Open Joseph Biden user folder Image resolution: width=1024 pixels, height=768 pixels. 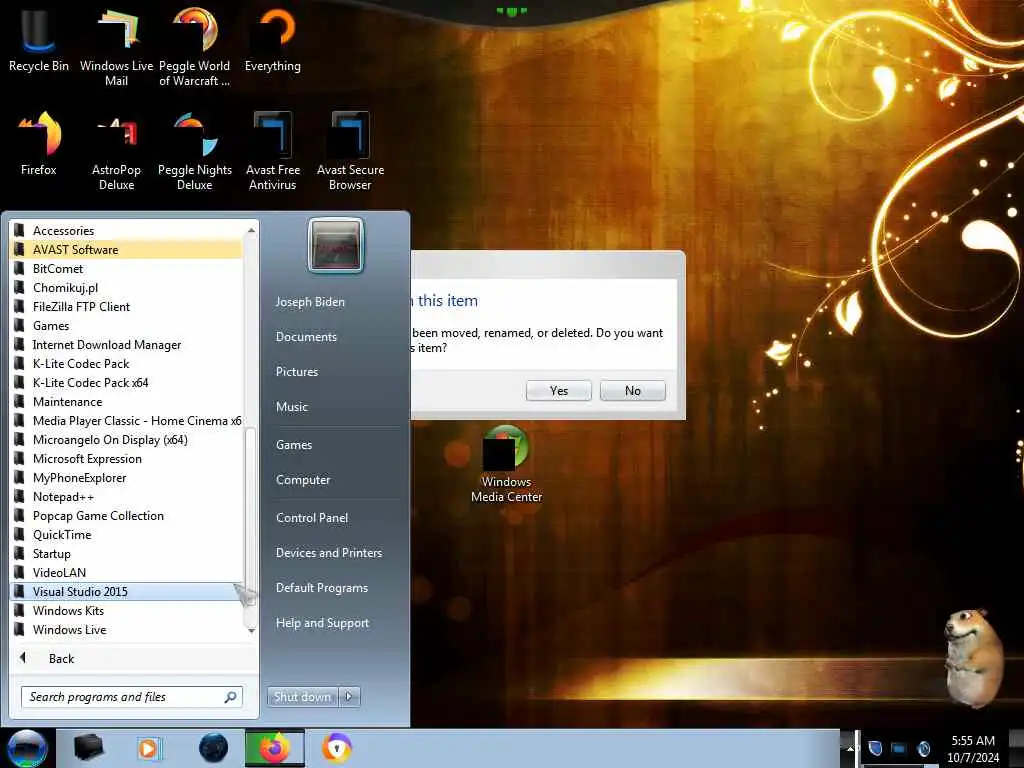[x=310, y=302]
